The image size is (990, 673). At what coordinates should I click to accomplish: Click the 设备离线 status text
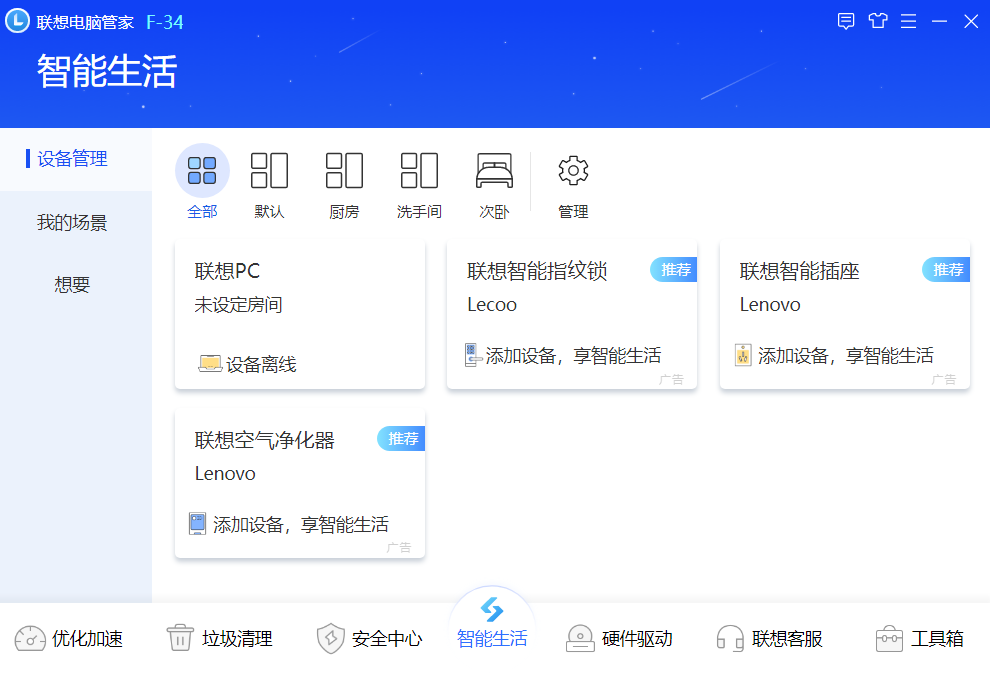pos(261,364)
